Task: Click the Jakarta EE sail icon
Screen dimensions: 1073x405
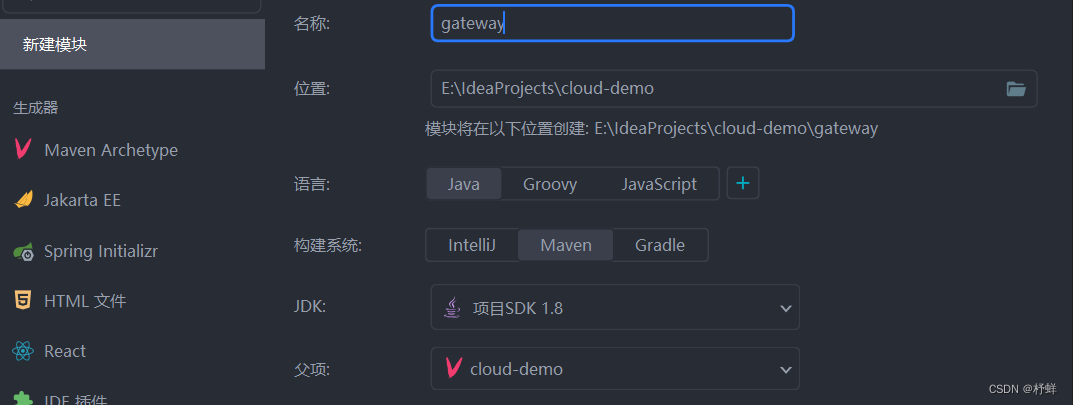Action: click(x=23, y=200)
